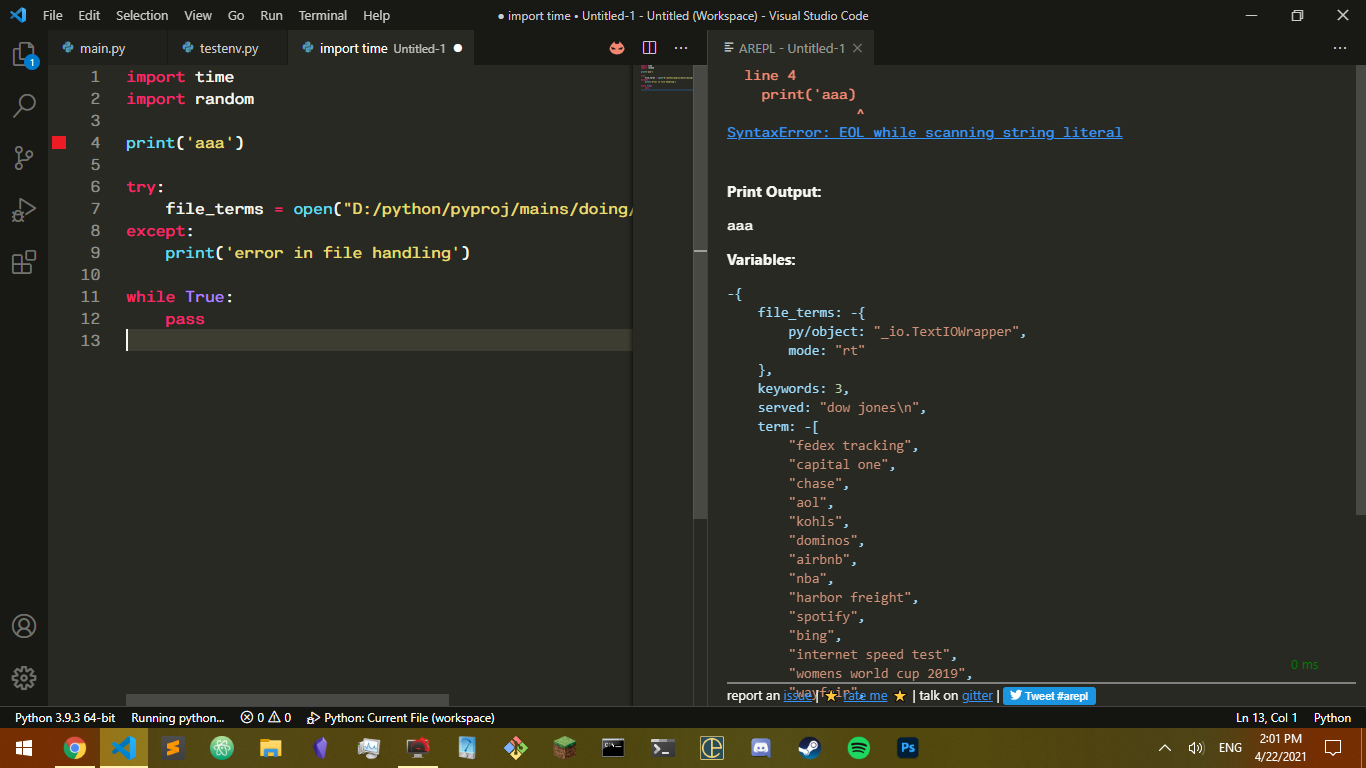
Task: Open Photoshop from the taskbar
Action: (908, 748)
